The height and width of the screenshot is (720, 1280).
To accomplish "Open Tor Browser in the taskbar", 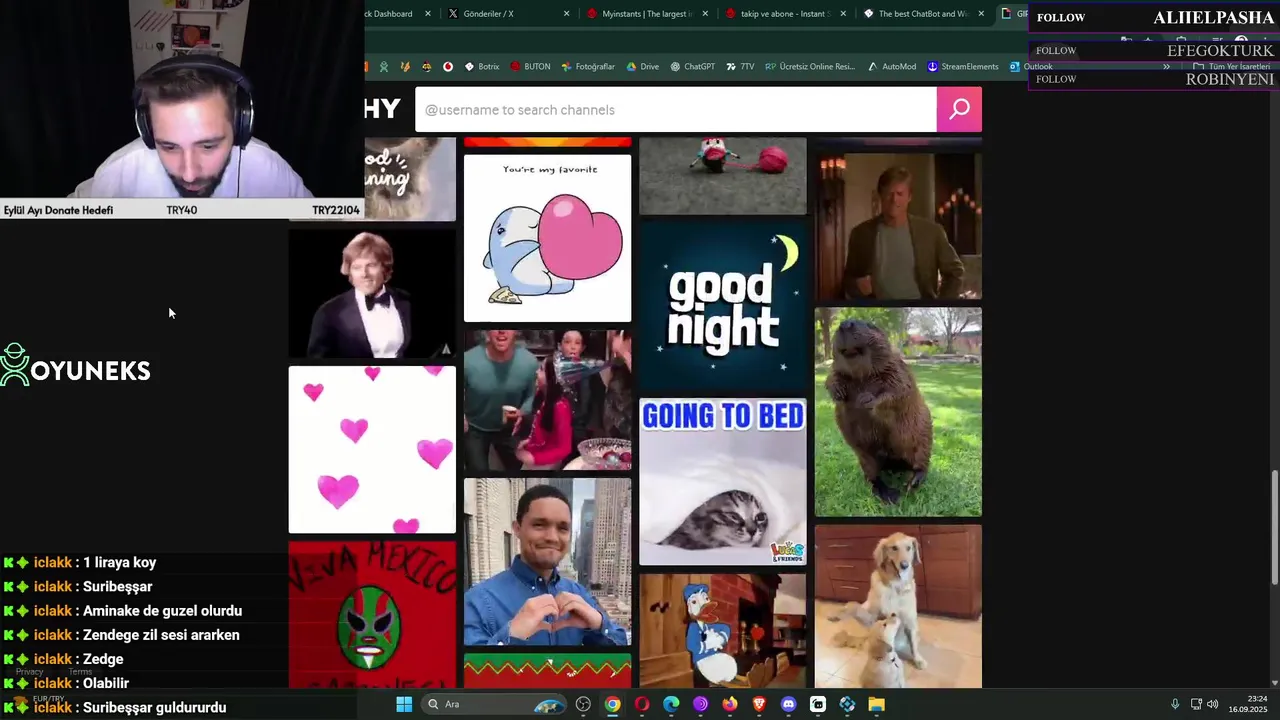I will (x=700, y=704).
